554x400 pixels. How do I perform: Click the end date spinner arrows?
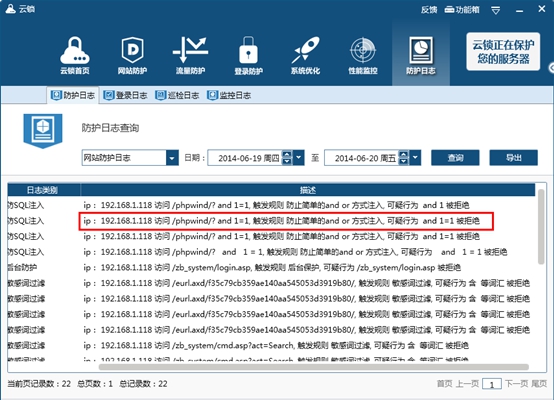pos(403,158)
